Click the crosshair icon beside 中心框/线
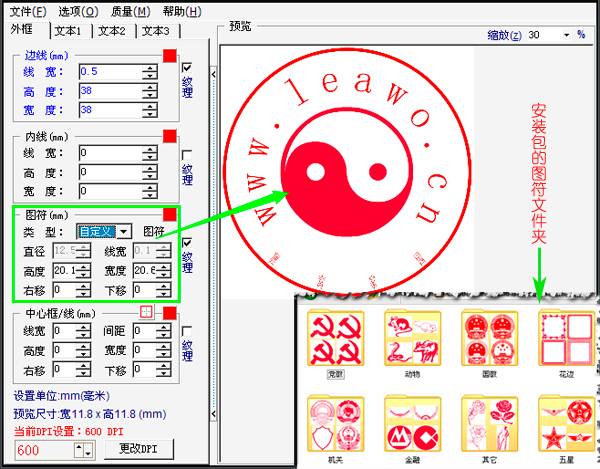Screen dimensions: 600x469 (x=146, y=312)
